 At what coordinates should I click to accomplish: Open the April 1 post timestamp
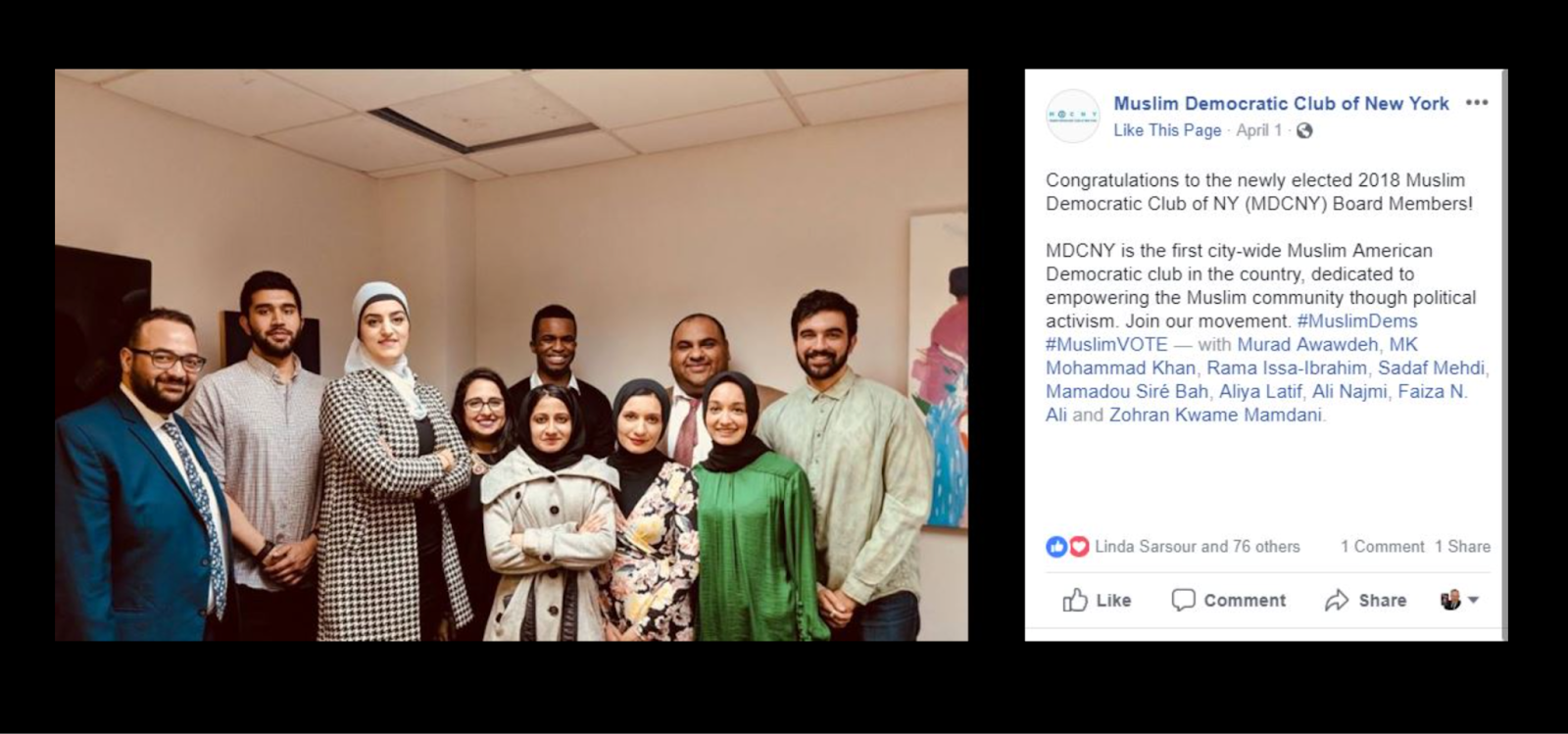pyautogui.click(x=1258, y=130)
